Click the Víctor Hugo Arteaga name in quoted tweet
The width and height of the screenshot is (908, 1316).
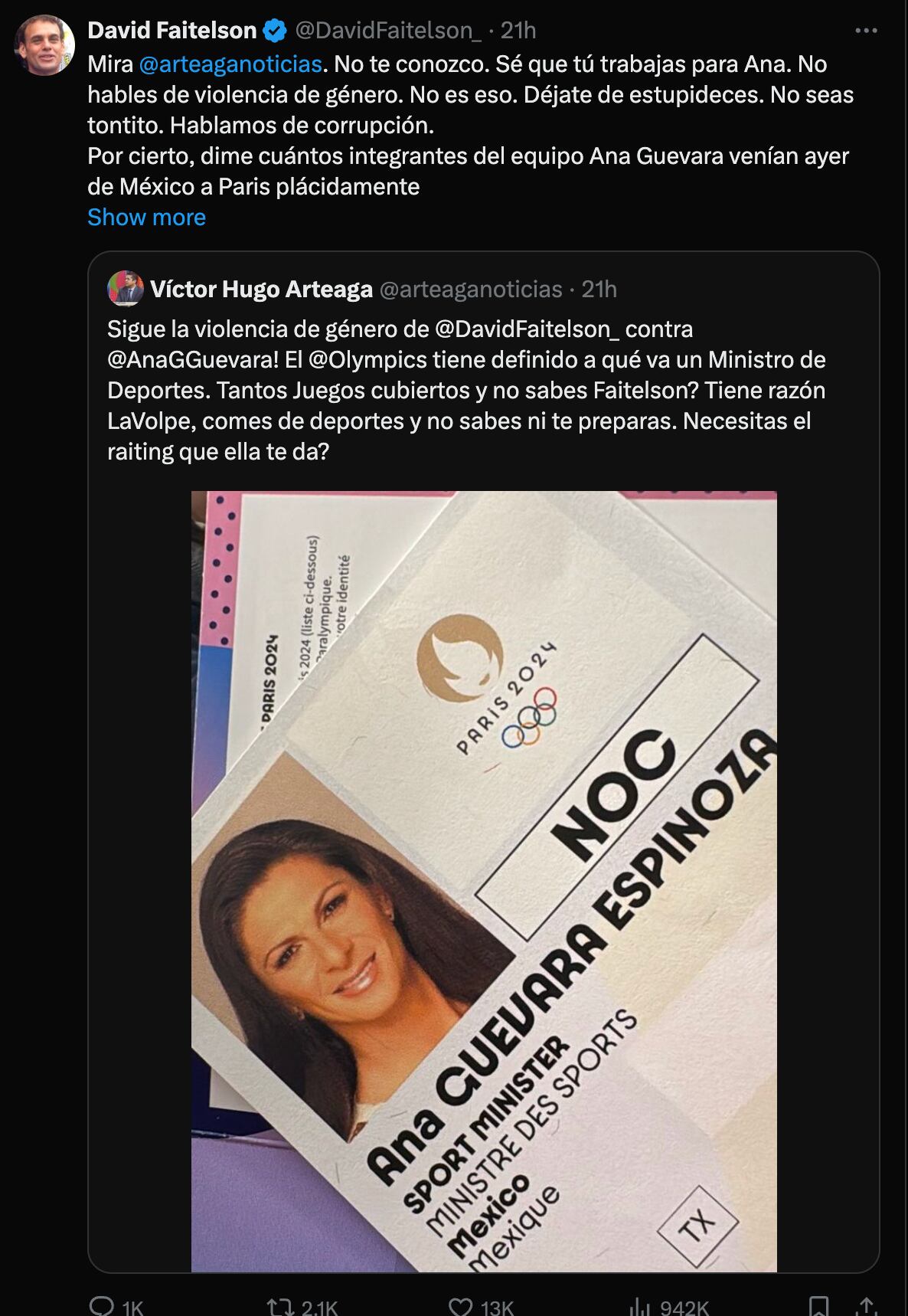coord(262,289)
